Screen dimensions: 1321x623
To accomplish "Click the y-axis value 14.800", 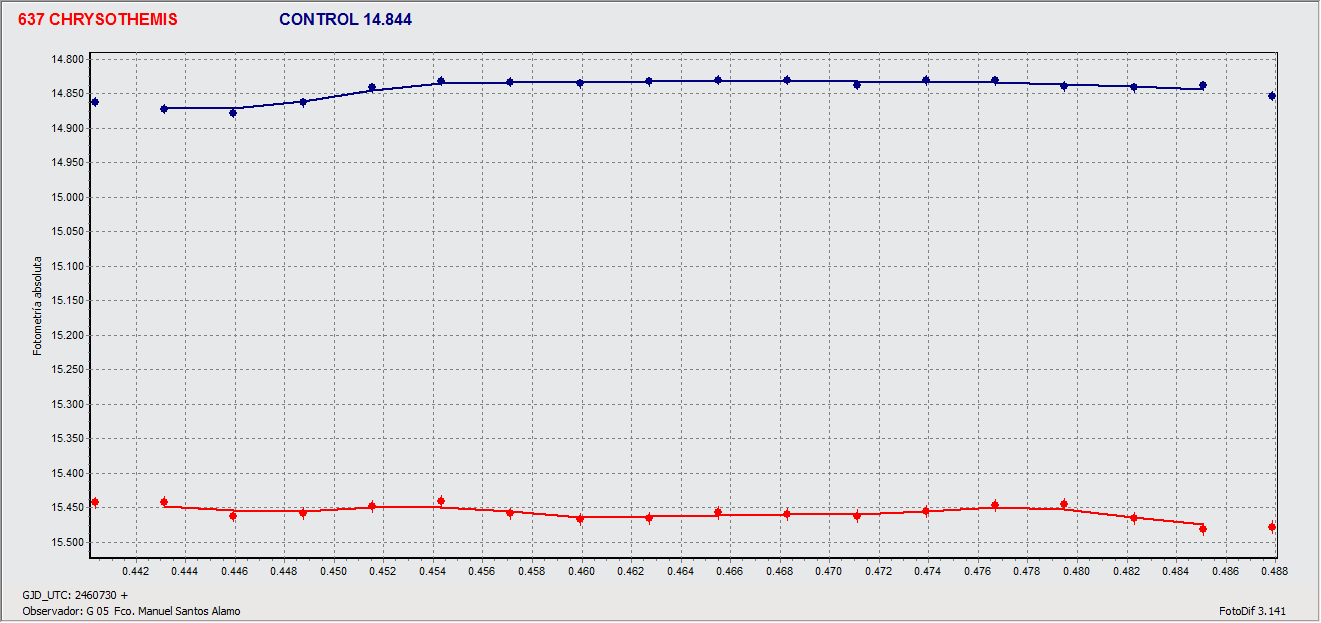I will [66, 60].
